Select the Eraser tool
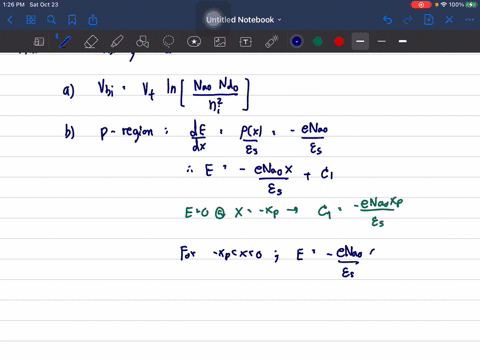The width and height of the screenshot is (480, 360). [91, 42]
